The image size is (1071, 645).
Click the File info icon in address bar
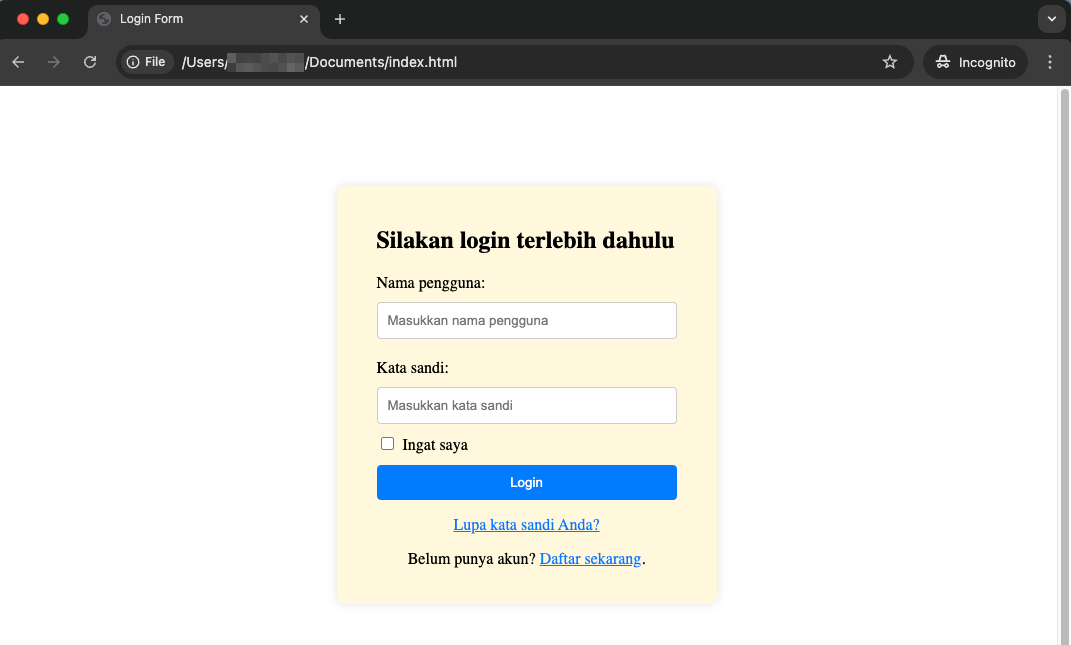(x=131, y=61)
